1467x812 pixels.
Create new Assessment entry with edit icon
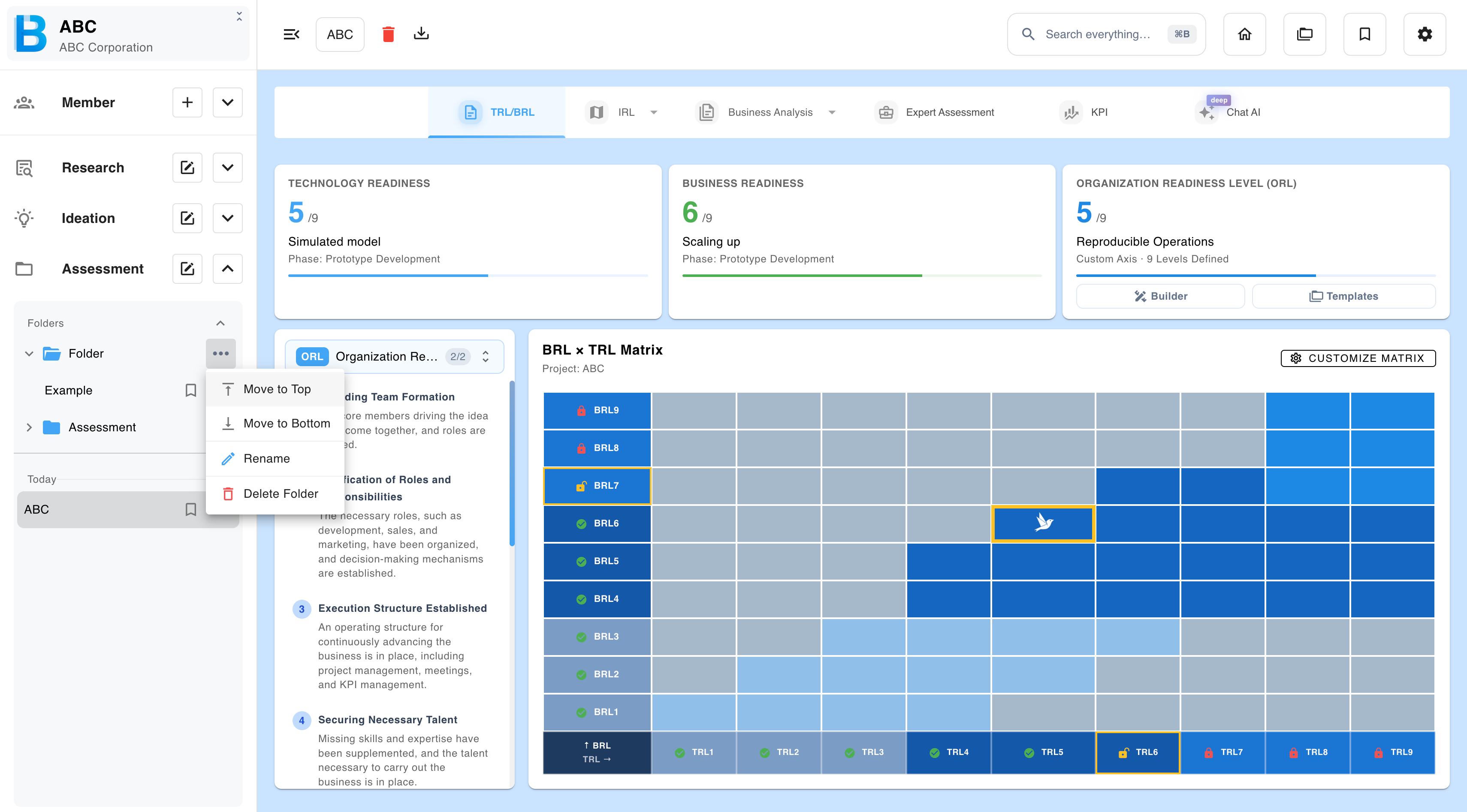(187, 268)
